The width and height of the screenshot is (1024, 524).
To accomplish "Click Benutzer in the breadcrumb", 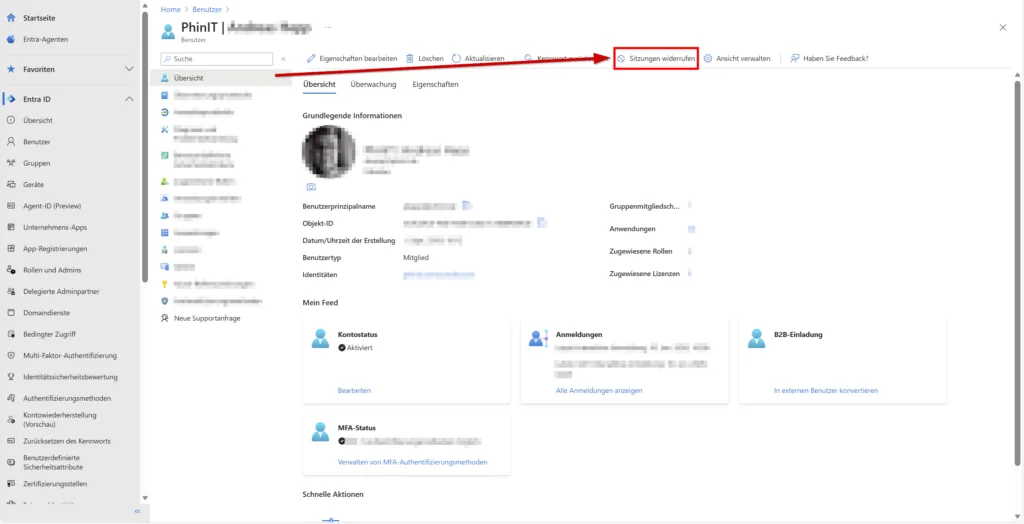I will [207, 9].
